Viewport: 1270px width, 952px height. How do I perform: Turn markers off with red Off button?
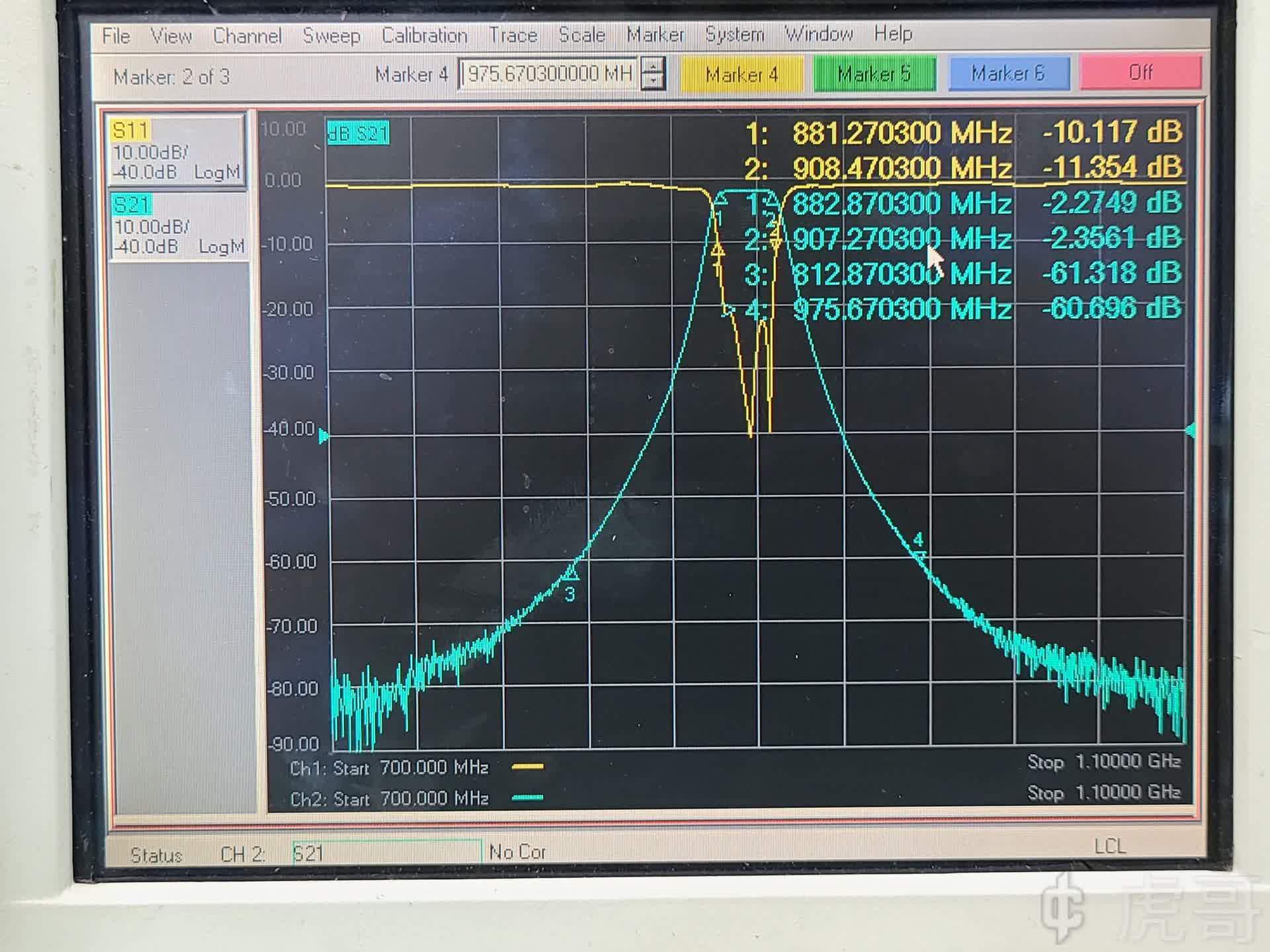tap(1140, 71)
